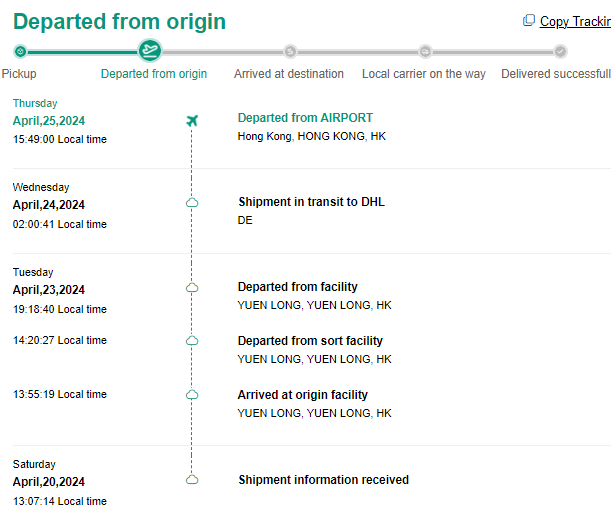Click the marker beside Arrived at origin facility
The width and height of the screenshot is (611, 529).
point(192,395)
